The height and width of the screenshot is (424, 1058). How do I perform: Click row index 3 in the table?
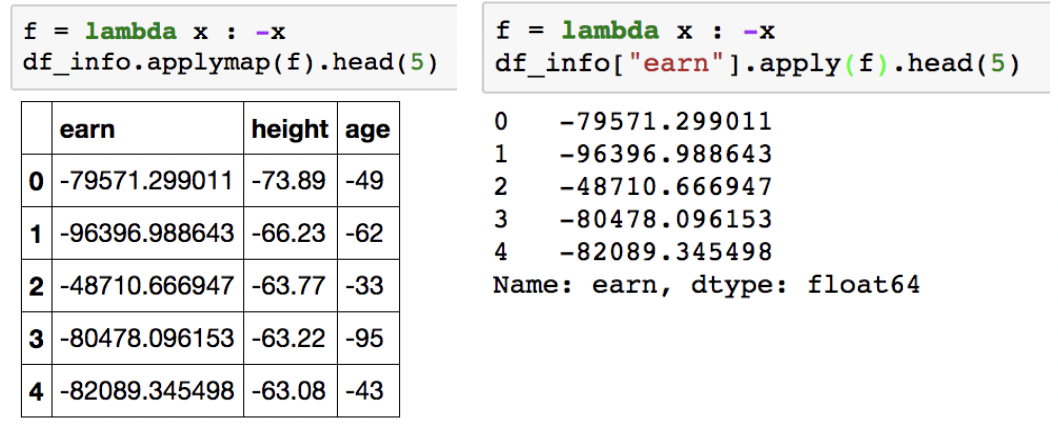point(36,338)
